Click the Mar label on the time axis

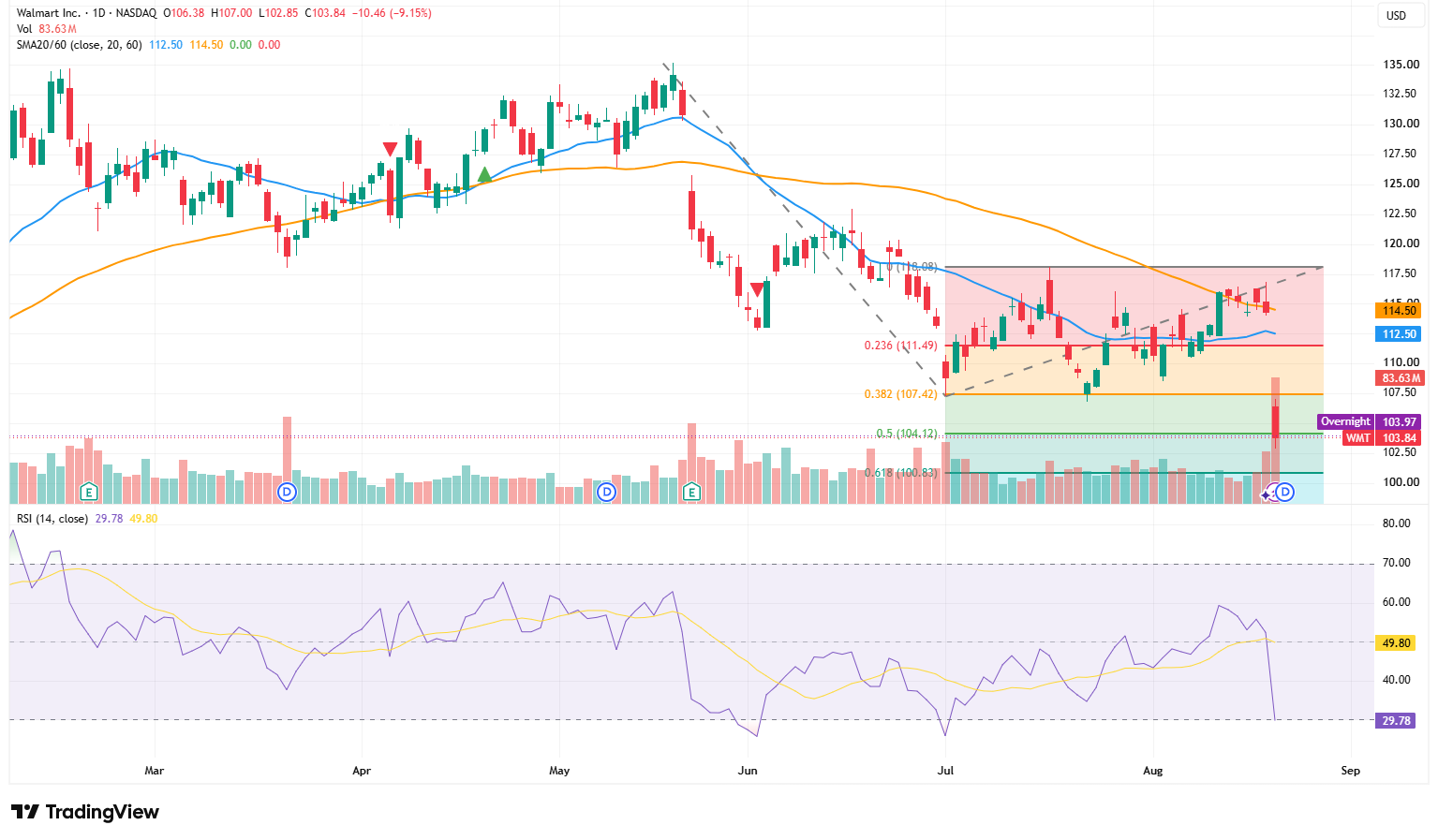pyautogui.click(x=155, y=771)
